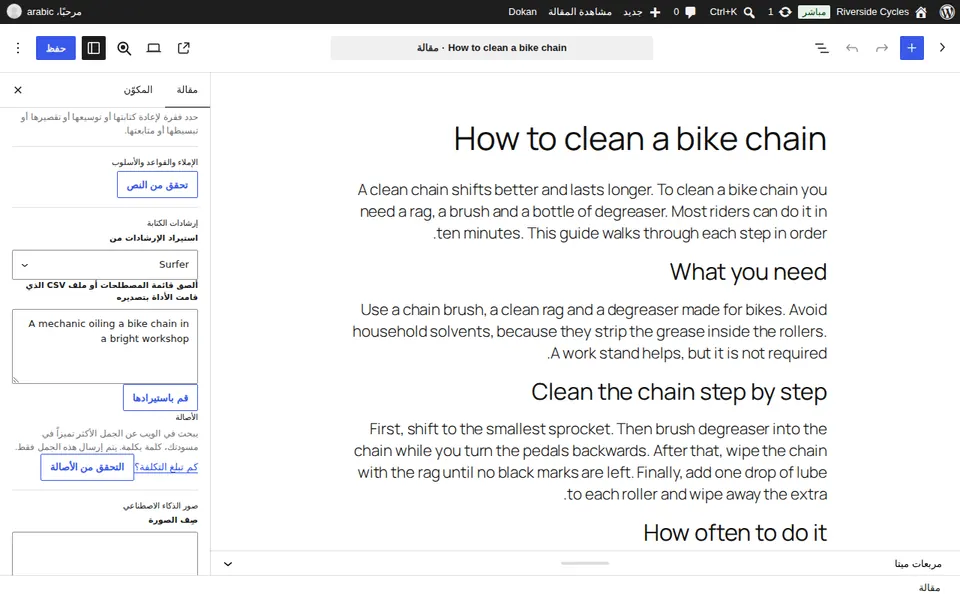
Task: Click the terms list textarea field
Action: pyautogui.click(x=105, y=347)
